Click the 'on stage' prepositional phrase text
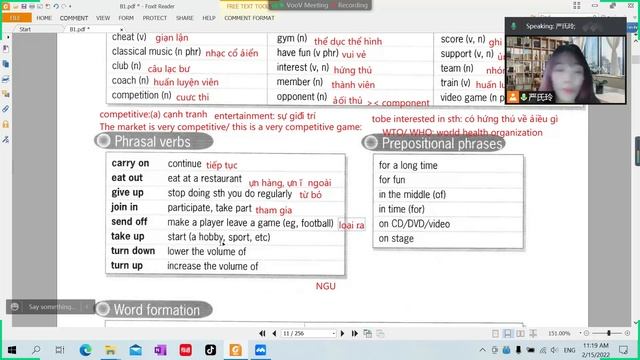The image size is (640, 360). click(x=396, y=239)
